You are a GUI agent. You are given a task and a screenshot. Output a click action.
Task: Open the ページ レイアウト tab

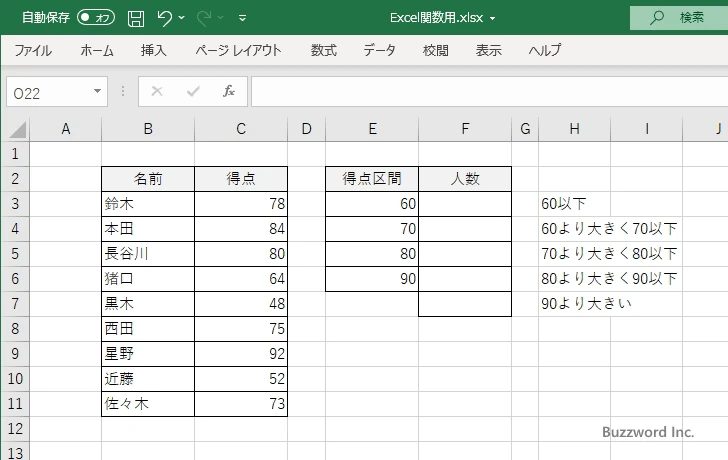[238, 50]
